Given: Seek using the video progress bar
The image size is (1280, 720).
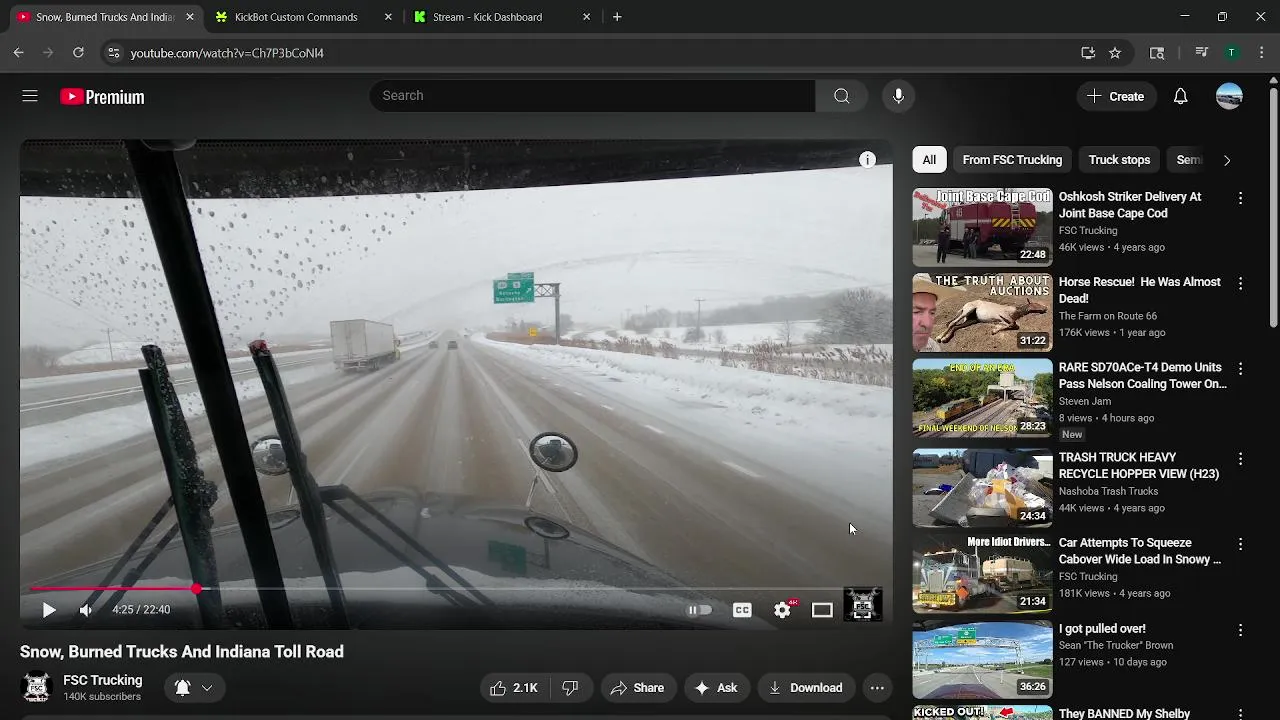Looking at the screenshot, I should (x=455, y=589).
